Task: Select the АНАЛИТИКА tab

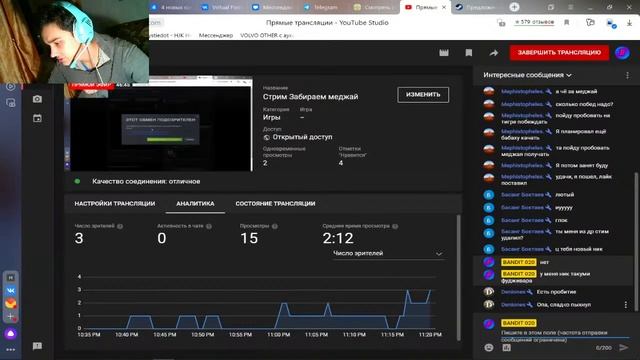Action: (195, 203)
